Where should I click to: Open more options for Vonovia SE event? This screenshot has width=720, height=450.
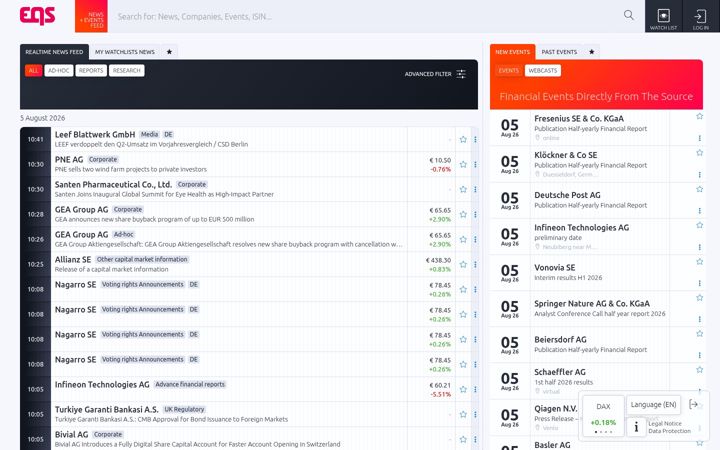[x=699, y=283]
